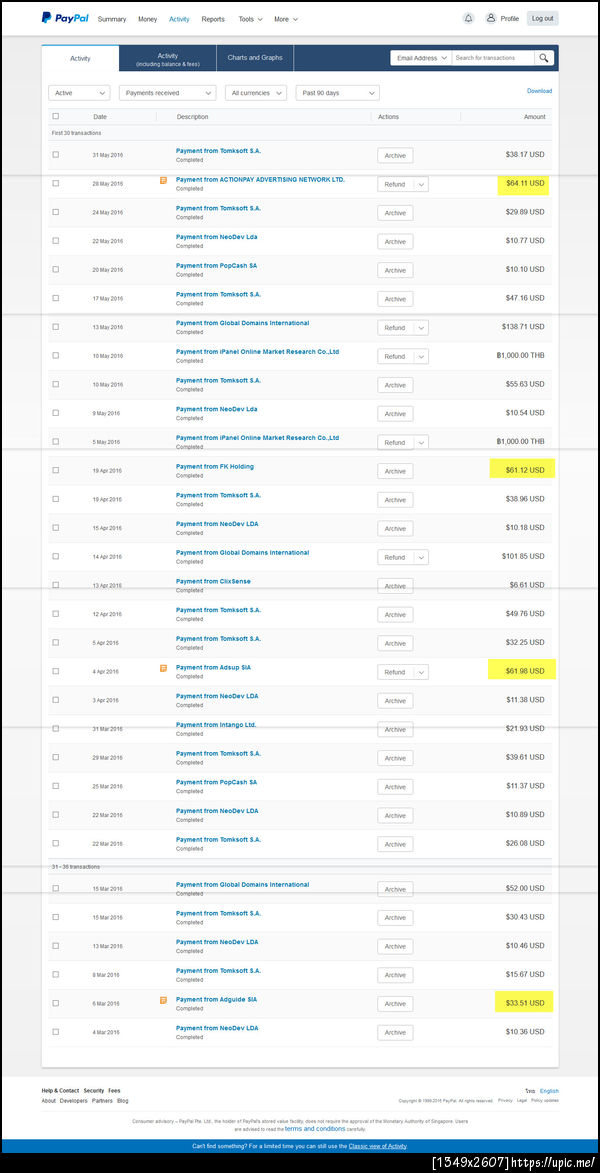Viewport: 600px width, 1173px height.
Task: Check the 20 May 2016 PopCash row
Action: click(55, 269)
